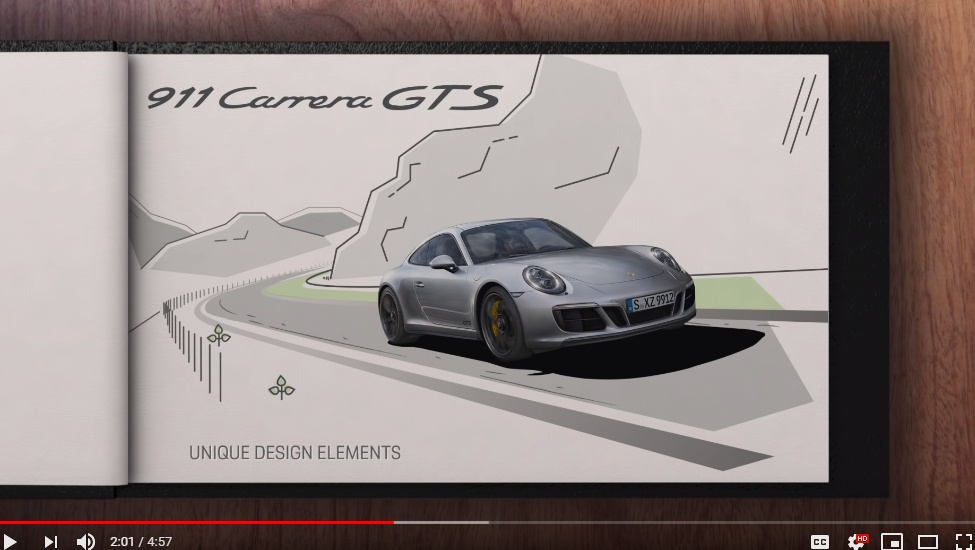Mute the video volume

point(86,542)
